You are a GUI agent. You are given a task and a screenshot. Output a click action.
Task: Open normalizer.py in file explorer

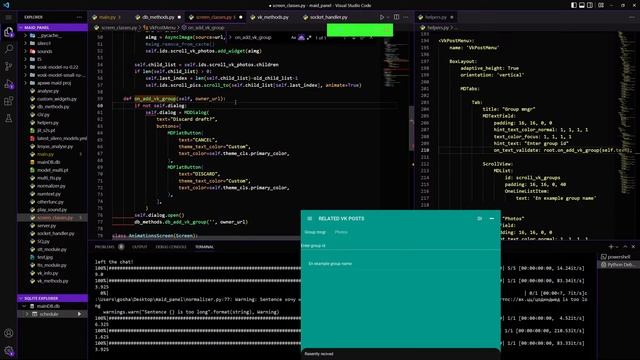click(51, 186)
